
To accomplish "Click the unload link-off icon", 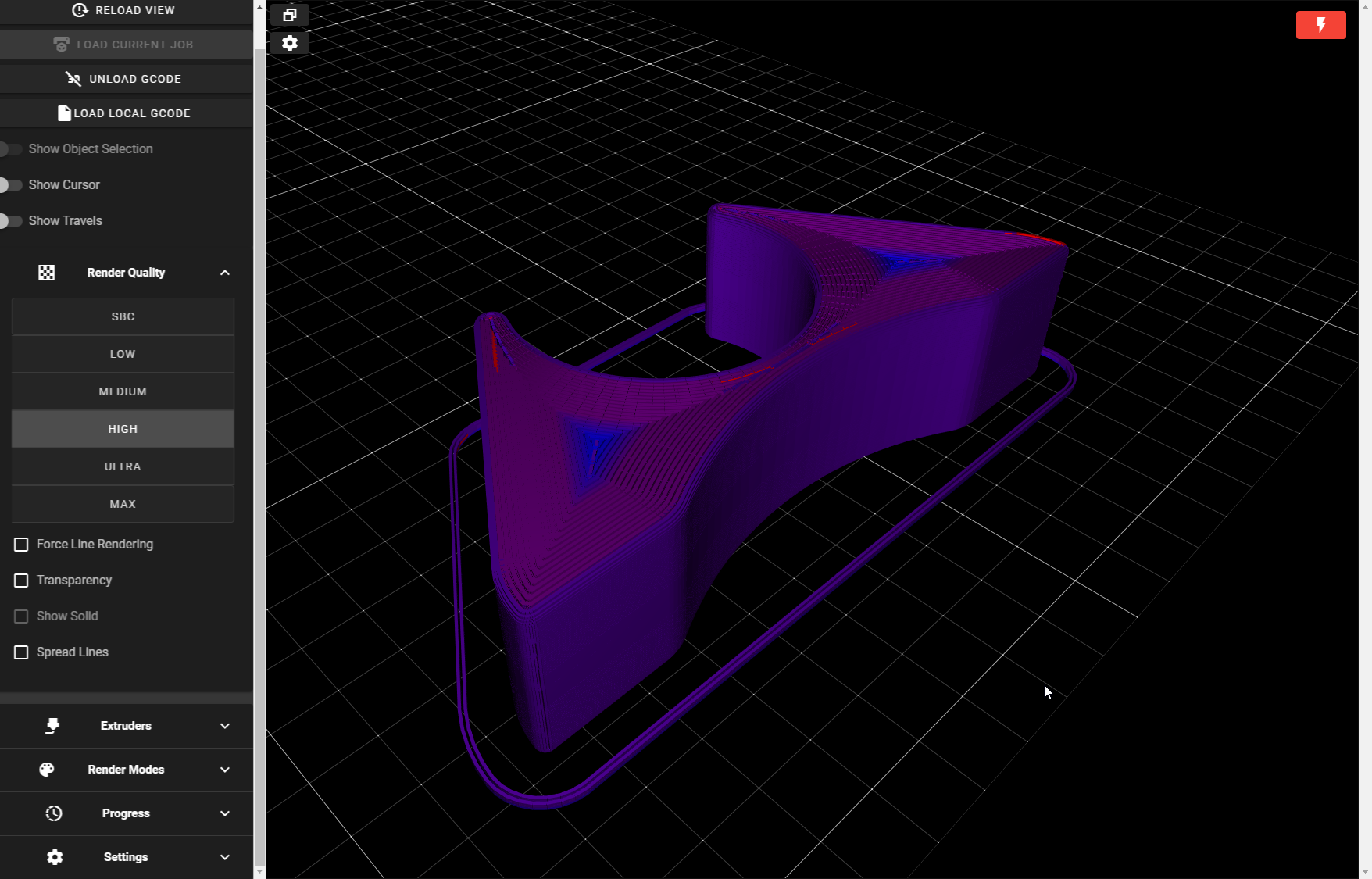I will coord(73,79).
